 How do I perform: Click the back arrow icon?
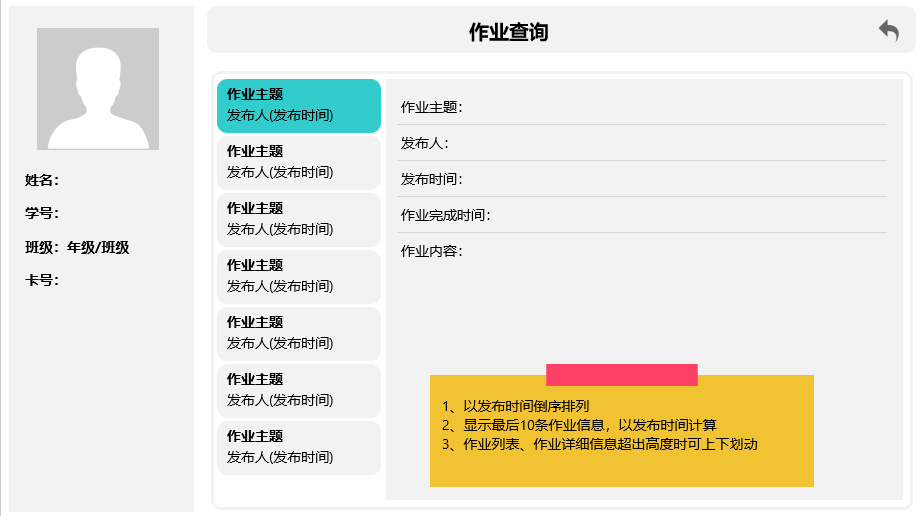tap(888, 31)
